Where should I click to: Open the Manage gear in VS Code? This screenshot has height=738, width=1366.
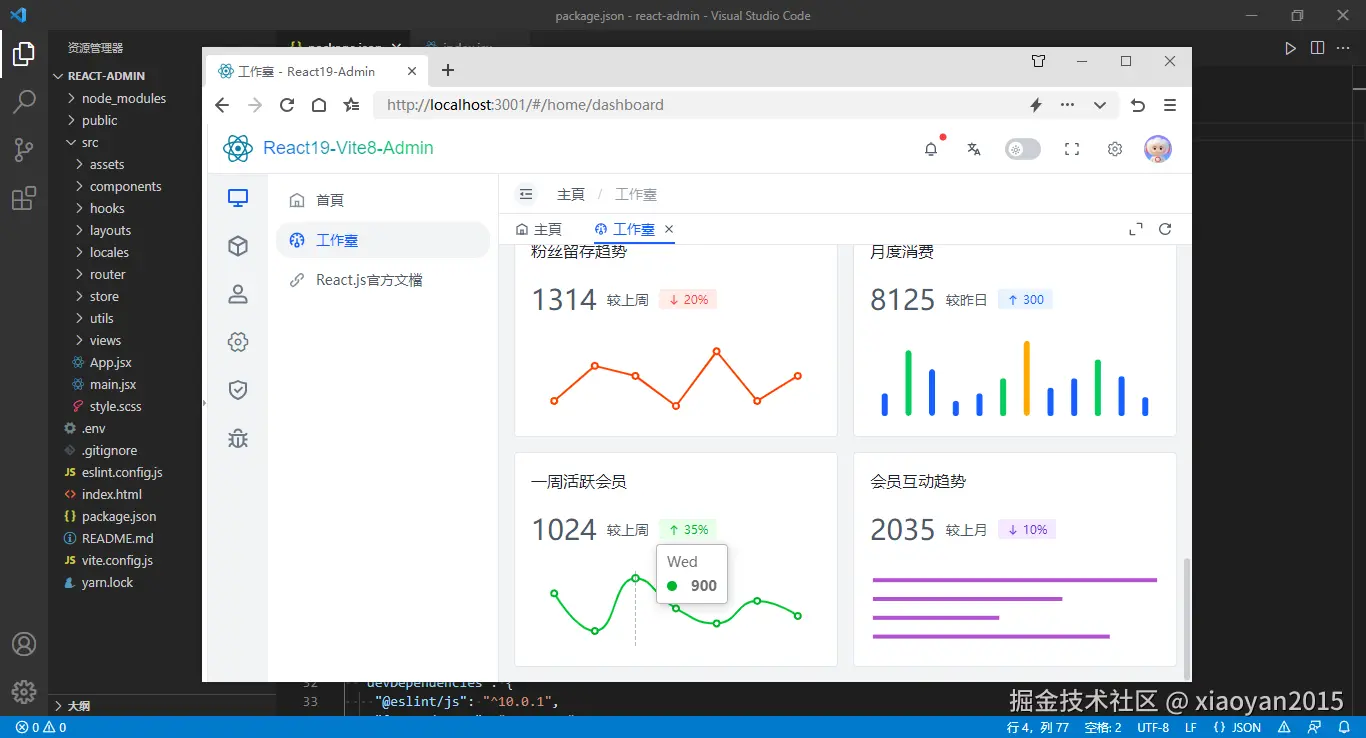[x=24, y=691]
